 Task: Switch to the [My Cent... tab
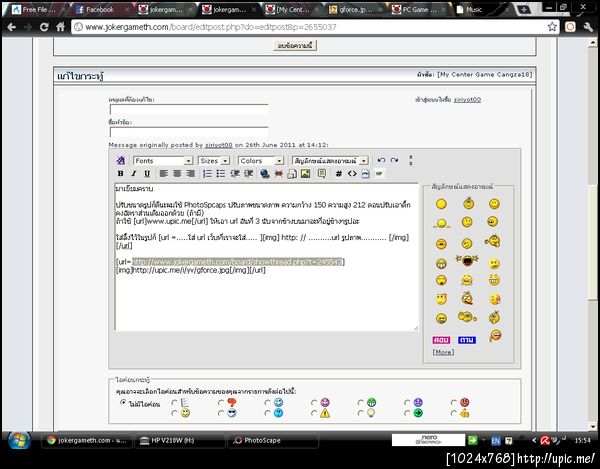pos(292,10)
